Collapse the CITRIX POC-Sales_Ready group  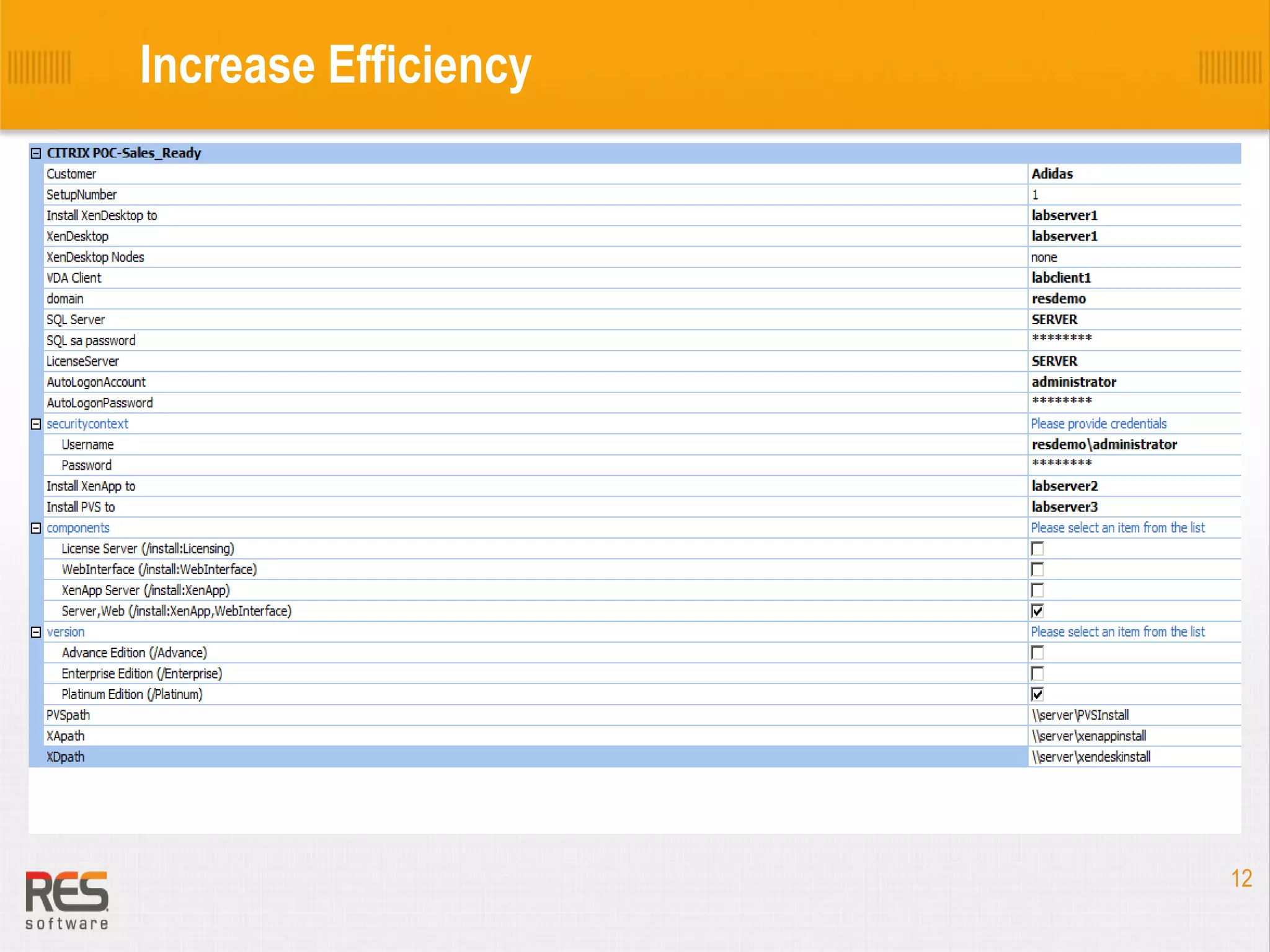point(36,153)
